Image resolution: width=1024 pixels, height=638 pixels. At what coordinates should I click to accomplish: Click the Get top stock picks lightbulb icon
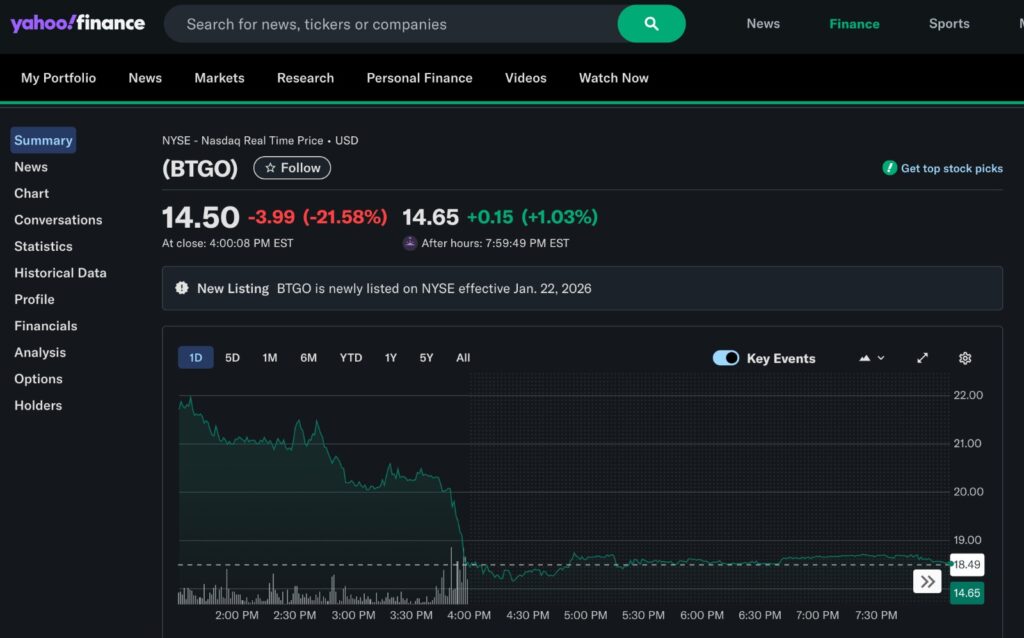[x=888, y=168]
